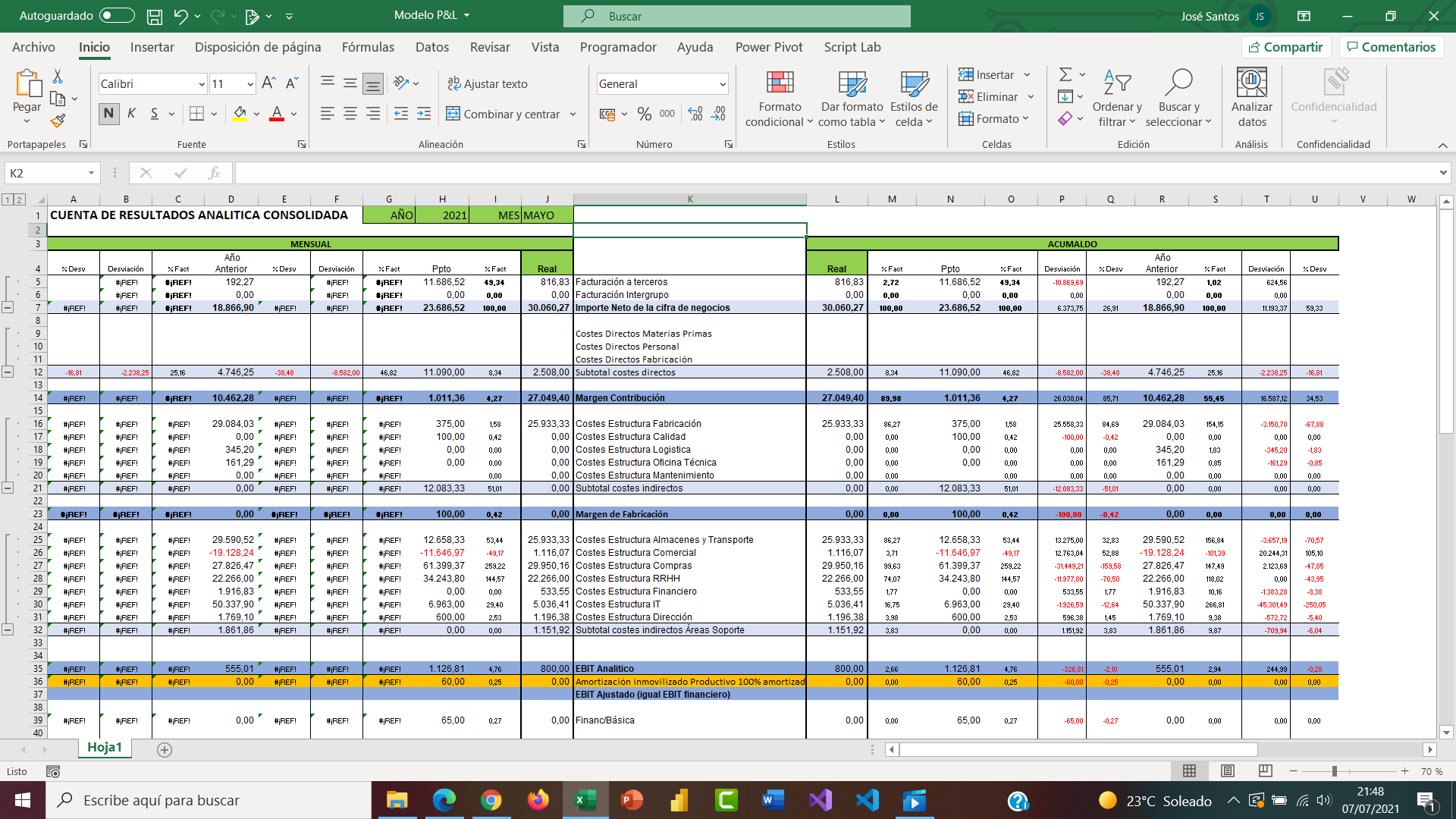
Task: Click the K2 name box
Action: click(x=52, y=173)
